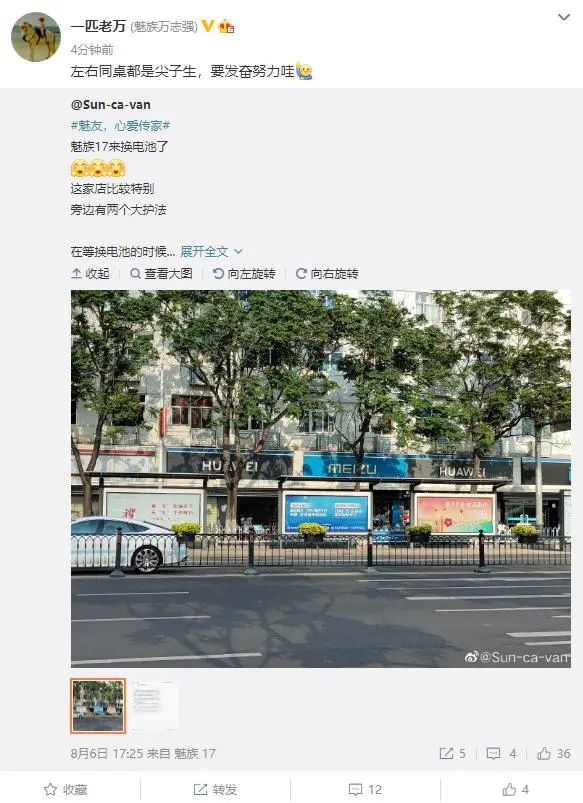Click the membership badge icon beside the V
Screen dimensions: 583x803
click(x=226, y=26)
